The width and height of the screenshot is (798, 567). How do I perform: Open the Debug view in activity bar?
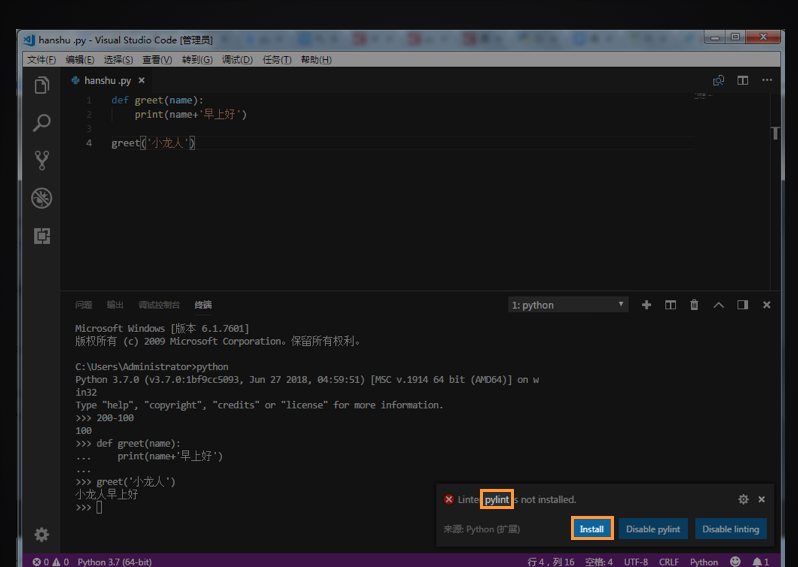point(42,198)
